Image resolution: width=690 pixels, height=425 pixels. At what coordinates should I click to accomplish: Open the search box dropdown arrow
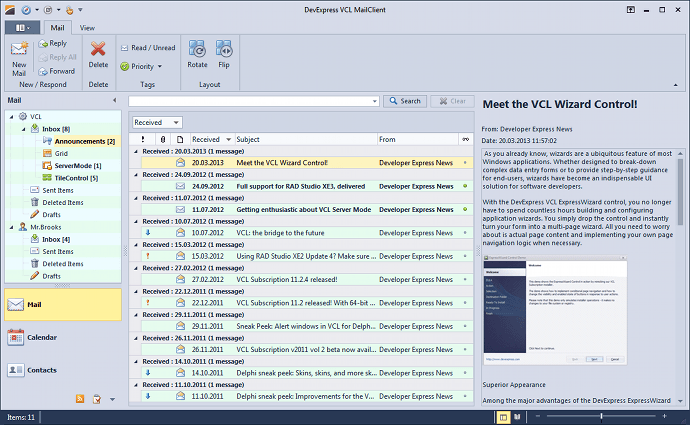click(374, 101)
